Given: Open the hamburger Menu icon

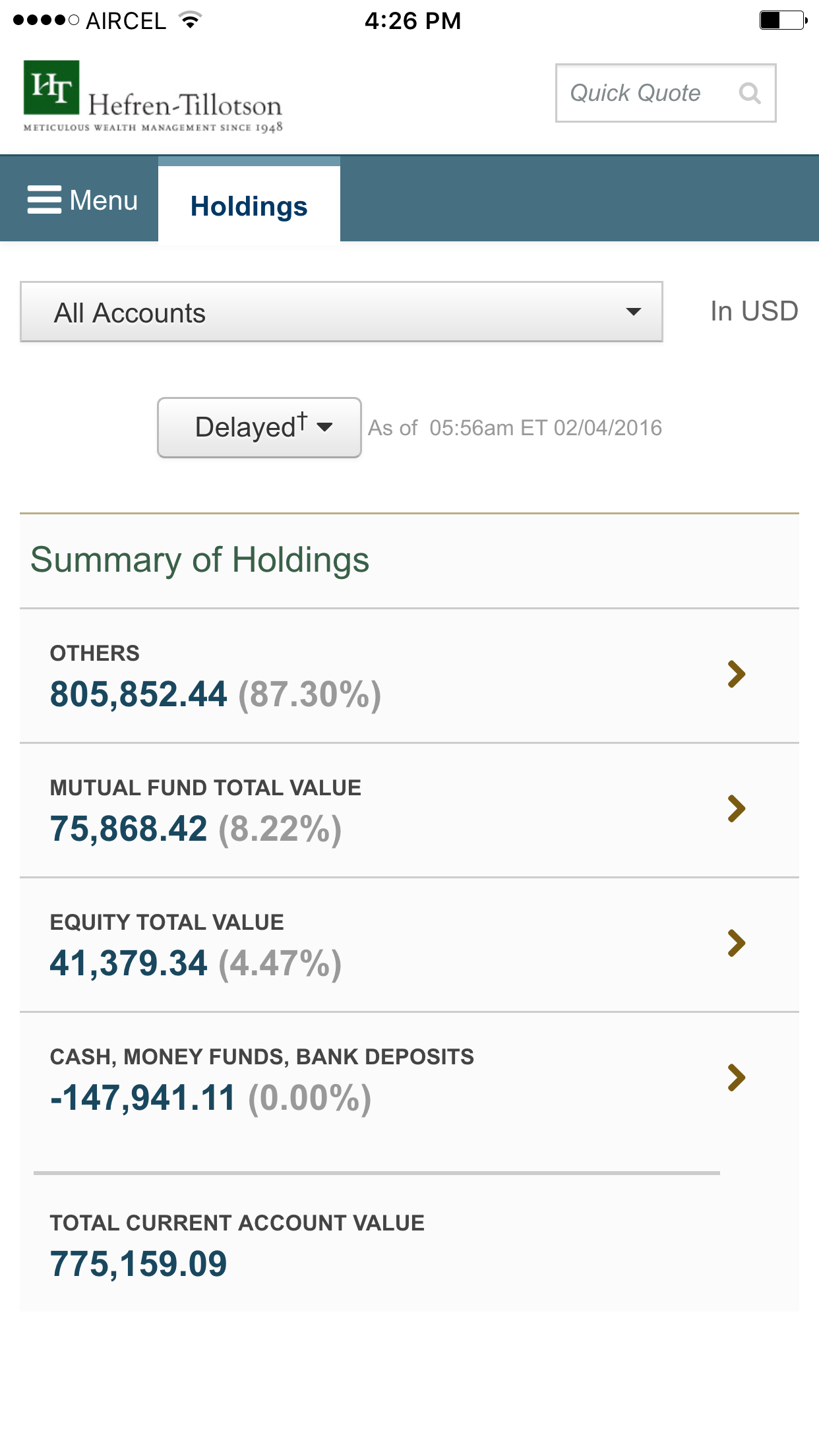Looking at the screenshot, I should [44, 200].
